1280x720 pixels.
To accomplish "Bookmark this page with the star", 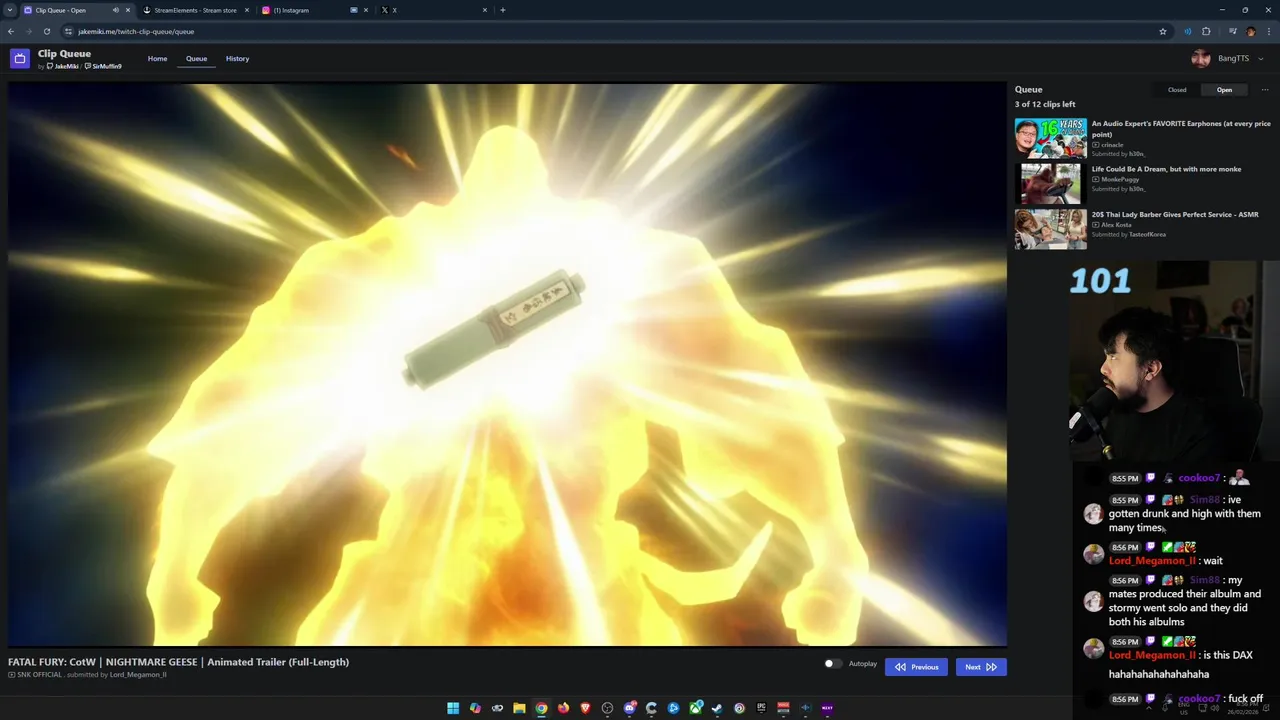I will click(x=1163, y=31).
